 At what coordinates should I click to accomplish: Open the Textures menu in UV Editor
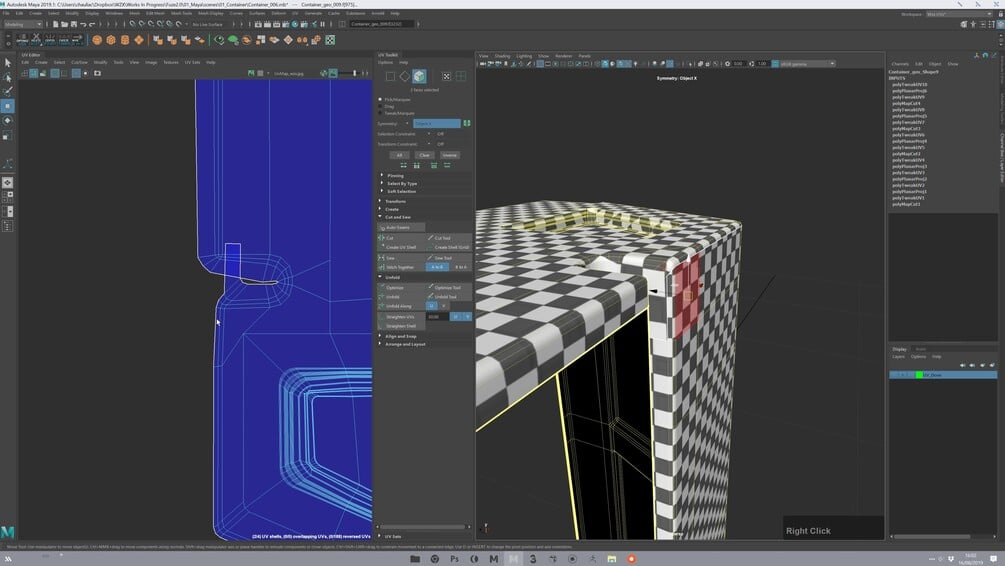click(170, 62)
